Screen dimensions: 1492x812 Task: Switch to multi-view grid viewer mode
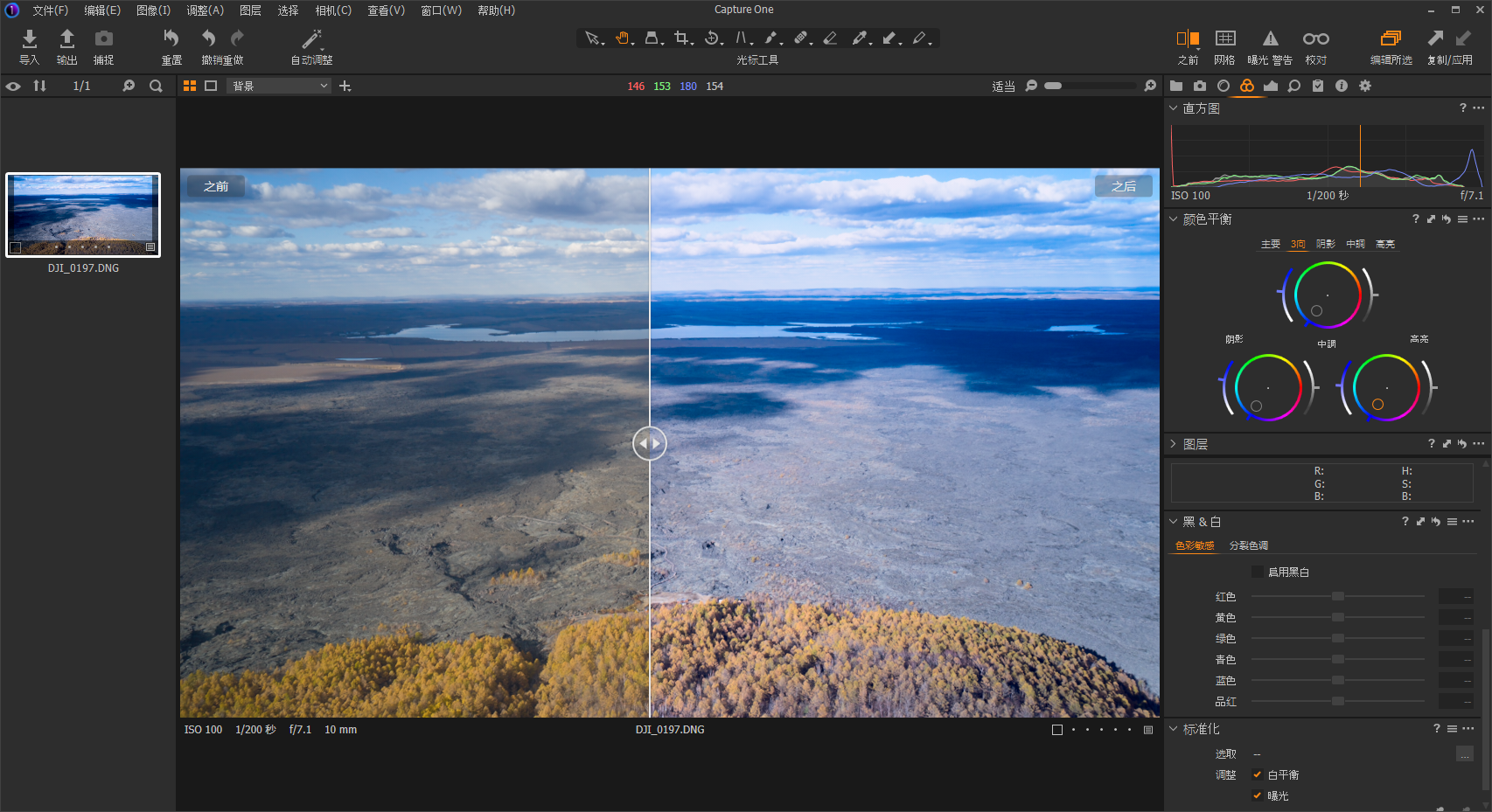click(x=189, y=86)
